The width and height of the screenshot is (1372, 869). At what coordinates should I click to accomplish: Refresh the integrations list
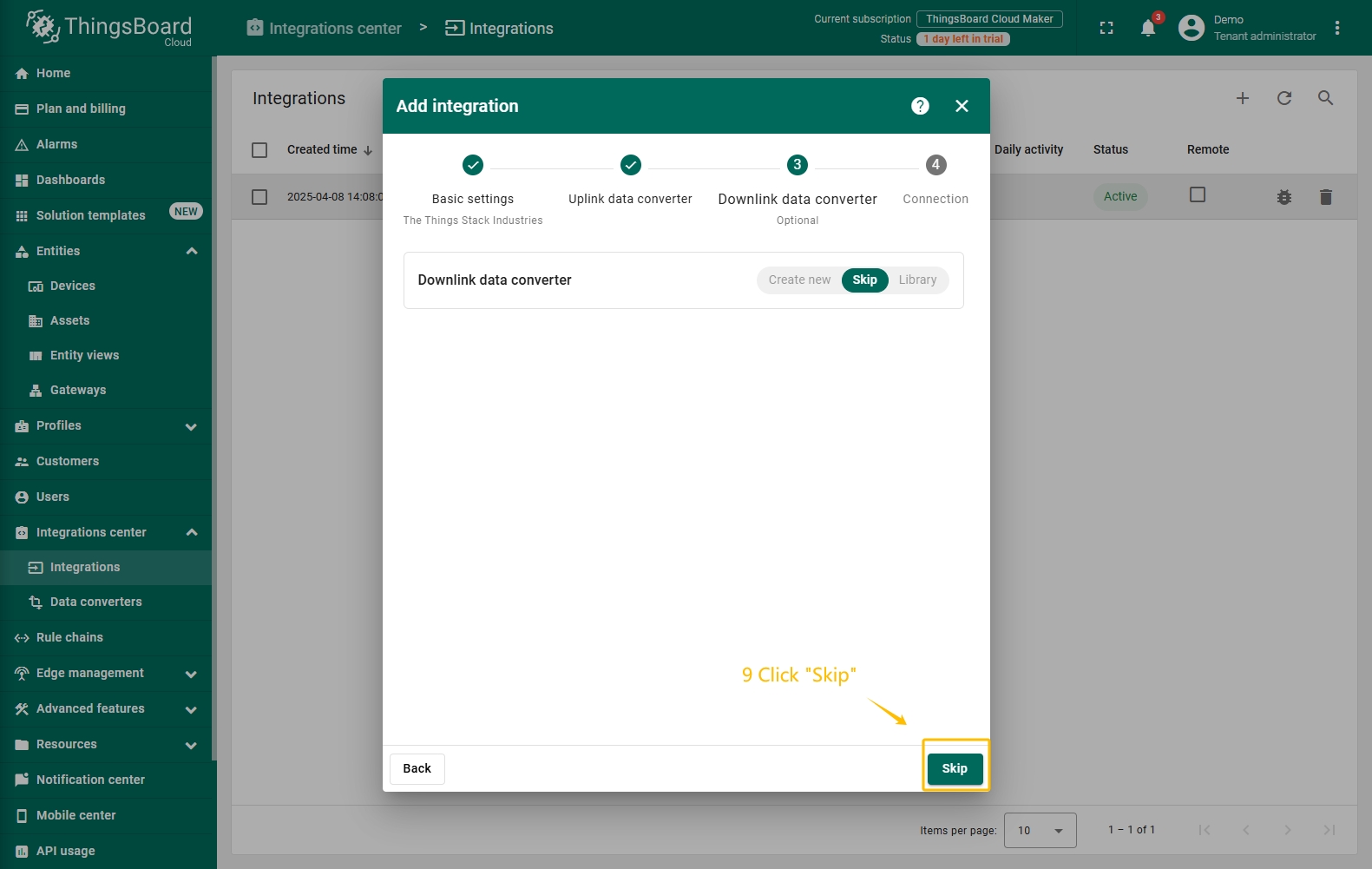[1283, 98]
